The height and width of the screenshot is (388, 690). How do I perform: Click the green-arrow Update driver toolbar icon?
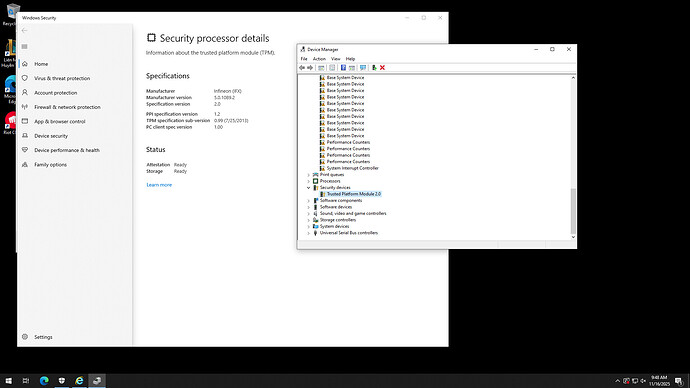[374, 68]
